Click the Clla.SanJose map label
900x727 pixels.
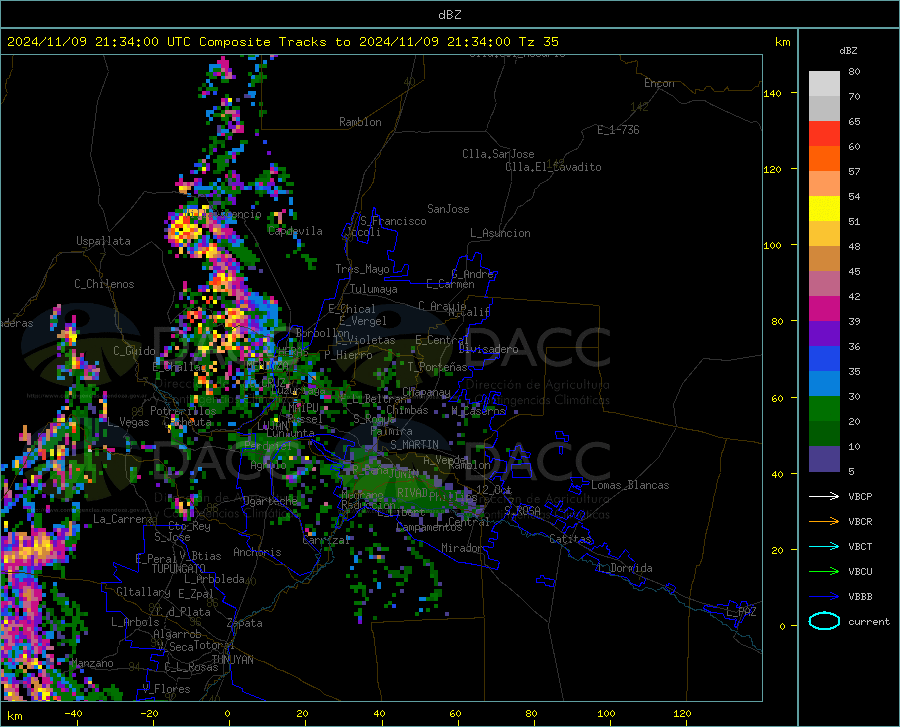498,154
